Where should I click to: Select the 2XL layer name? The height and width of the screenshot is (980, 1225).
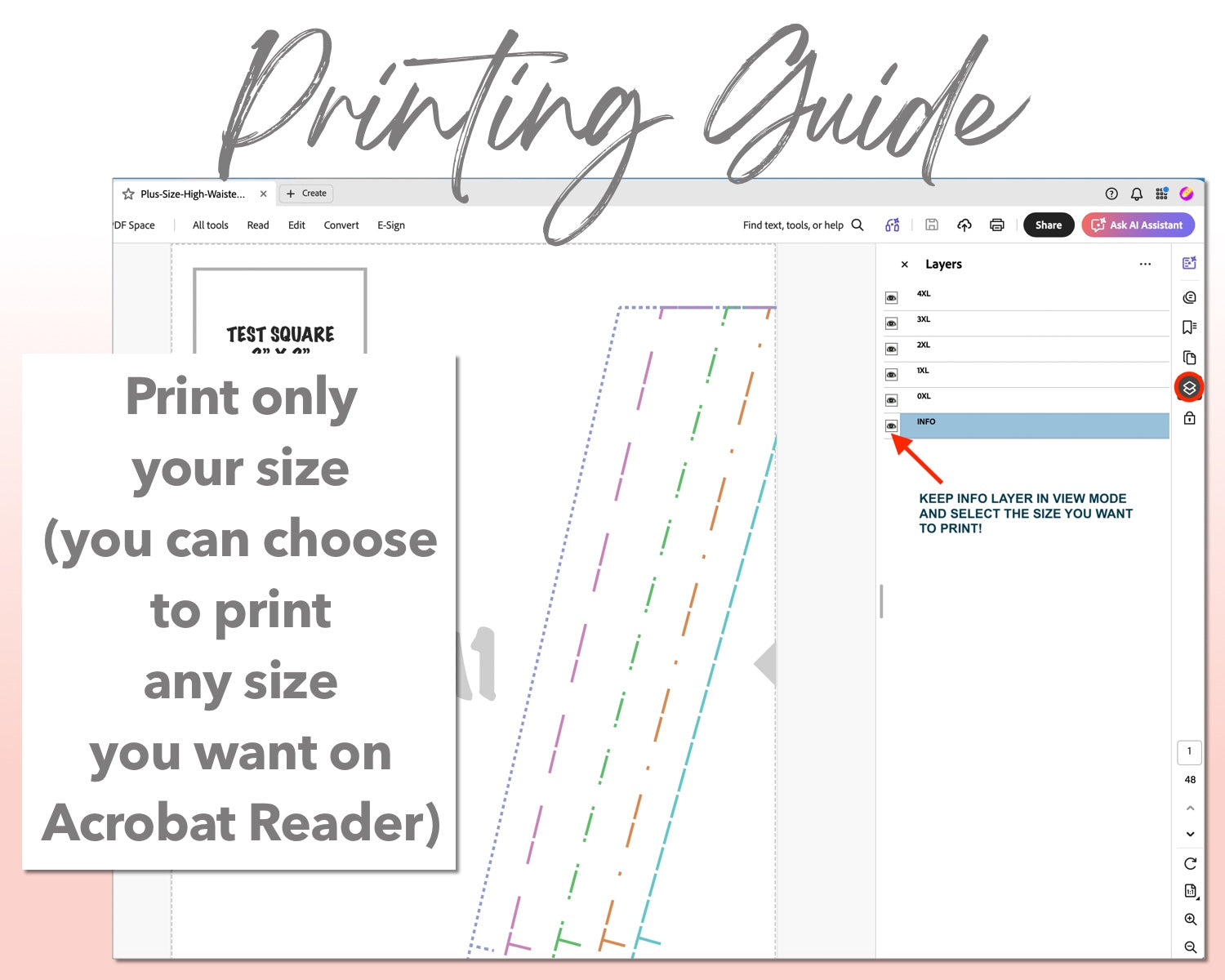tap(924, 345)
